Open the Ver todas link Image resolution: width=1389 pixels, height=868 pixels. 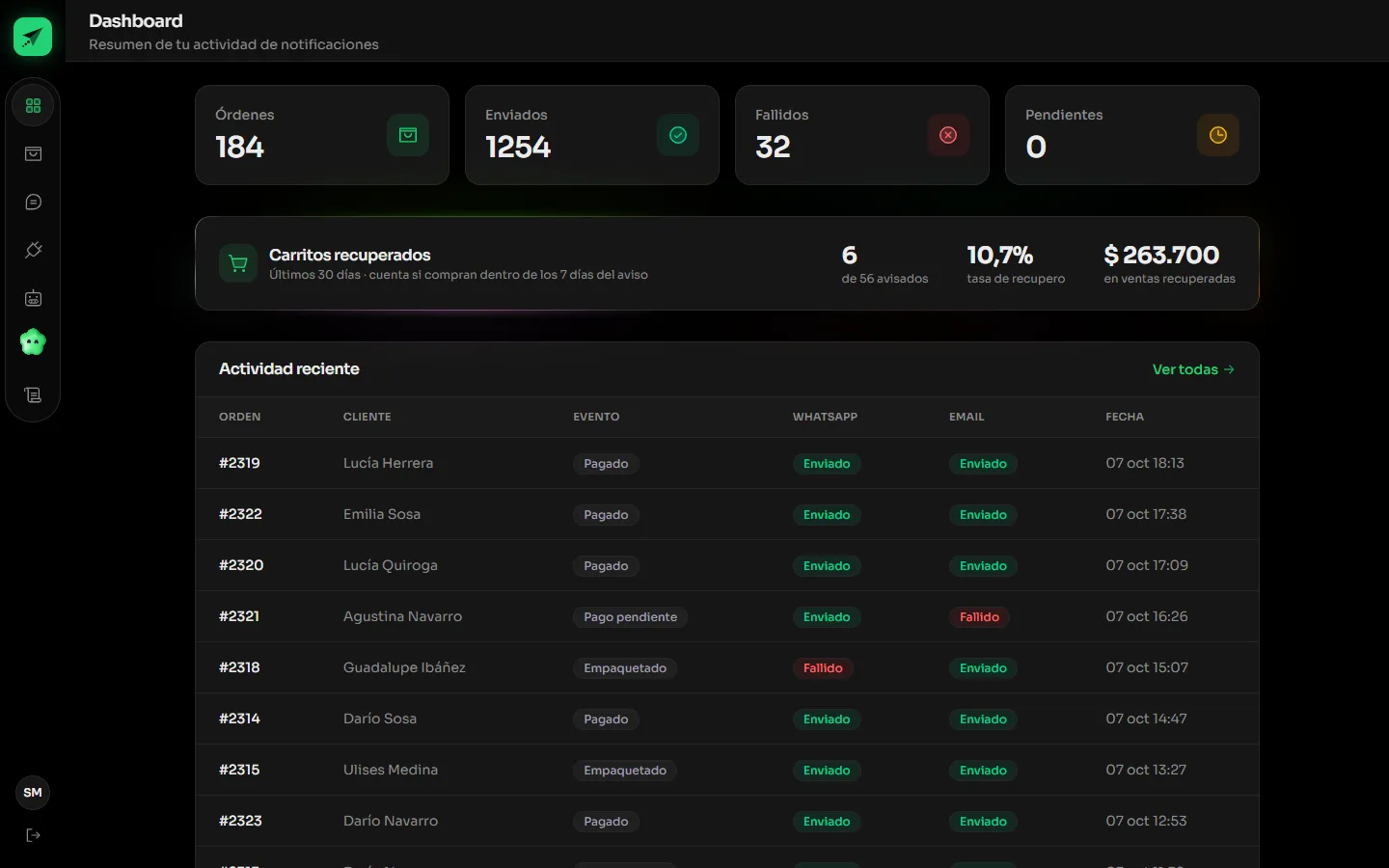pos(1193,369)
